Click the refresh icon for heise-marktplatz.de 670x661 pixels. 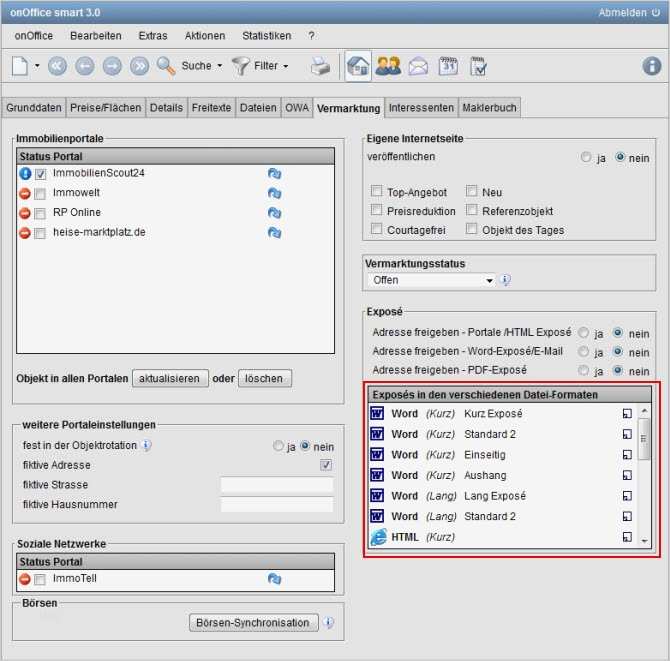pyautogui.click(x=274, y=232)
